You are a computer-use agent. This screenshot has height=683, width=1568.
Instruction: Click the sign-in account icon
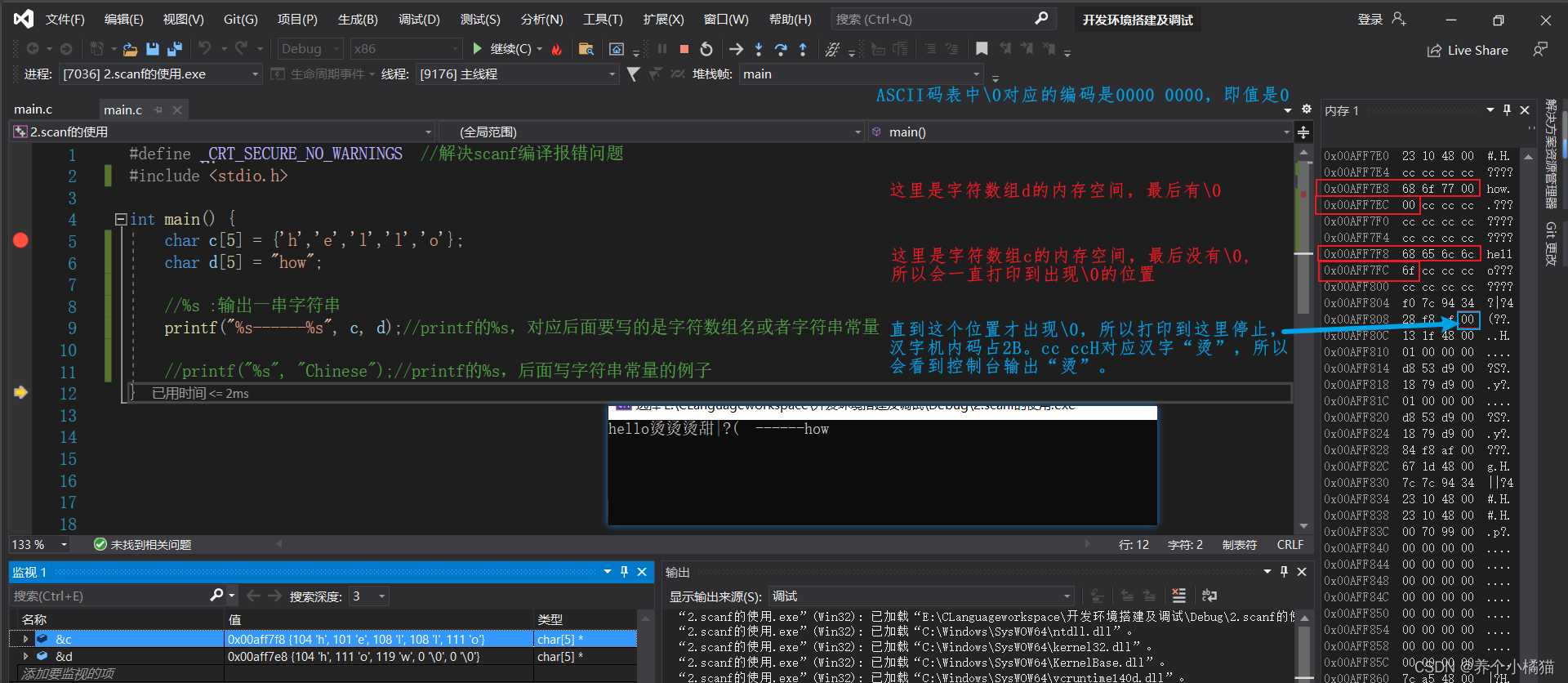(1399, 19)
